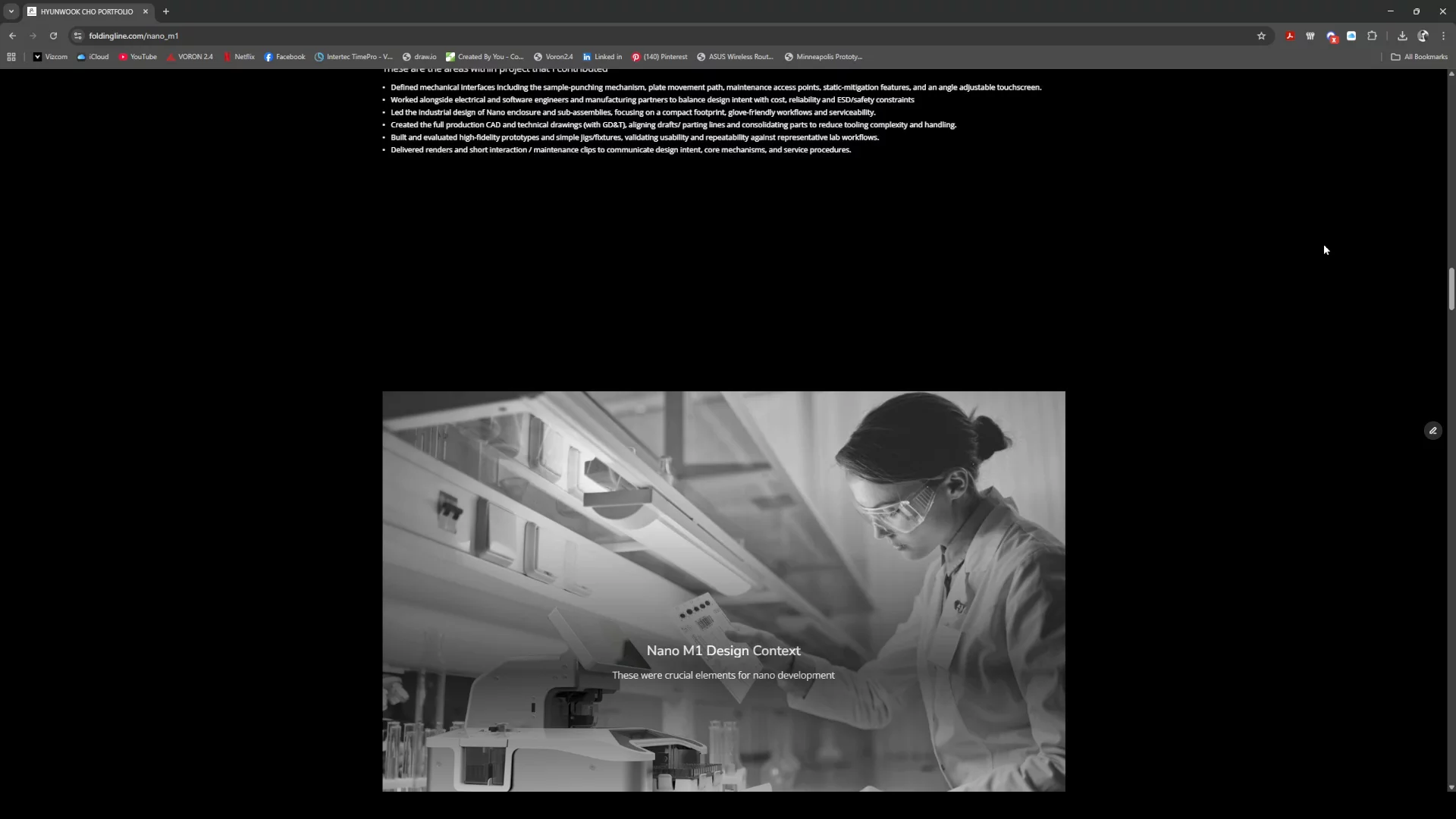Open the Pinterest bookmark
This screenshot has width=1456, height=819.
coord(659,57)
